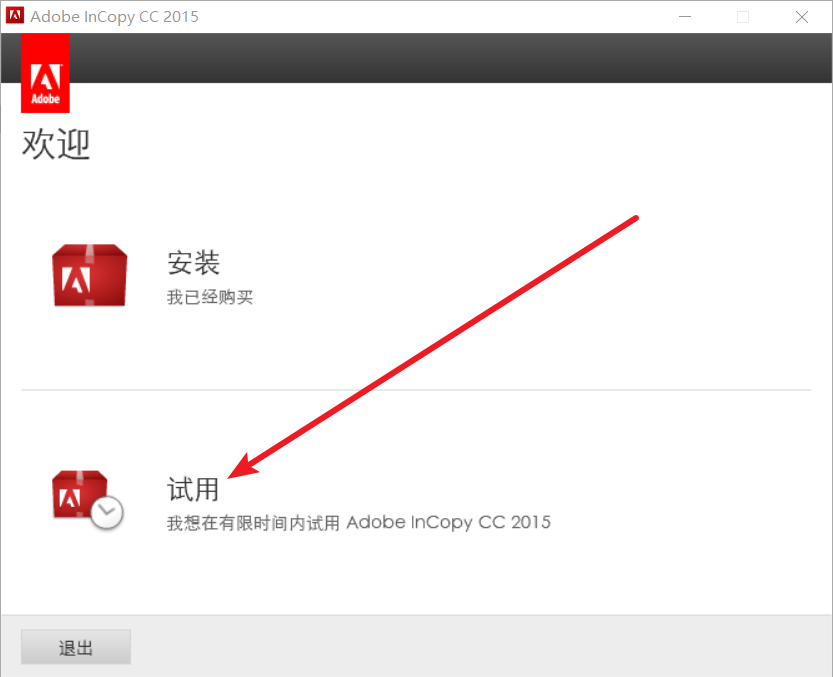Screen dimensions: 833x677
Task: Click the Adobe icon in the title bar
Action: (15, 15)
